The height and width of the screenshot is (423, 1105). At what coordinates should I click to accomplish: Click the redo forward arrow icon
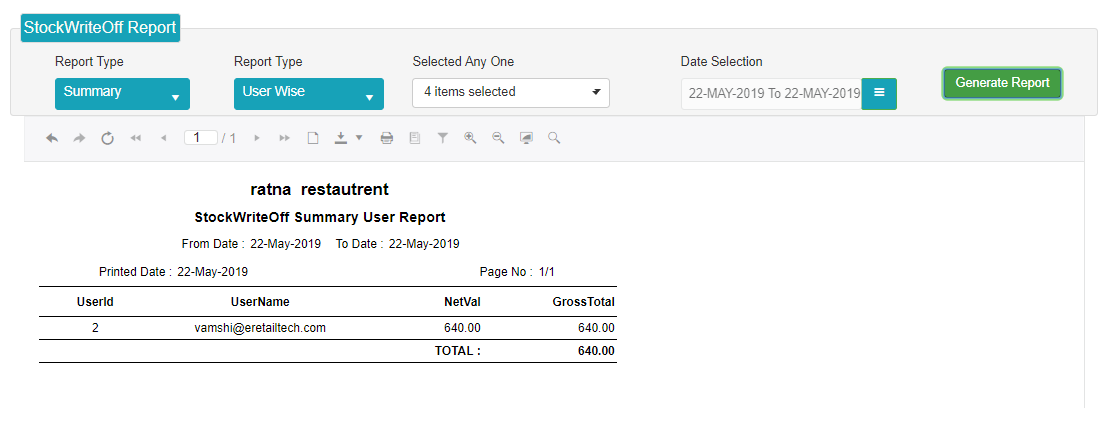click(80, 138)
